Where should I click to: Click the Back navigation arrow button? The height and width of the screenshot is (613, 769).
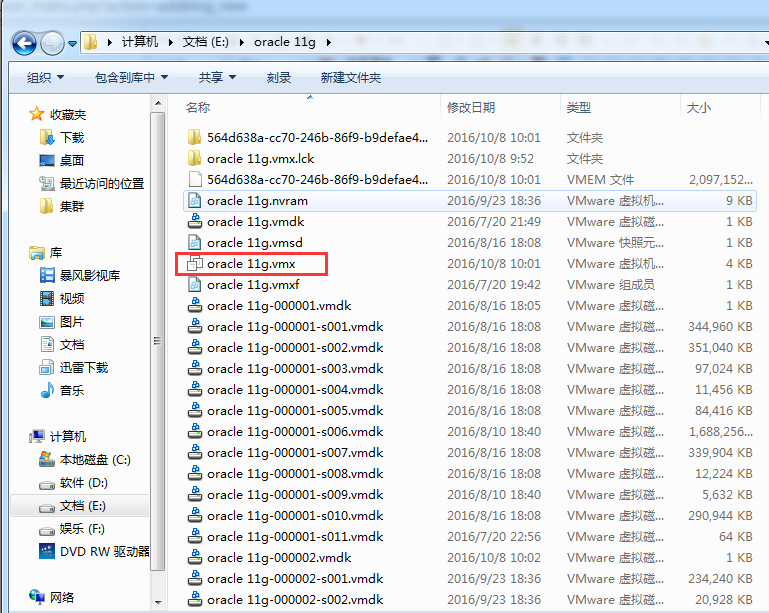click(24, 43)
